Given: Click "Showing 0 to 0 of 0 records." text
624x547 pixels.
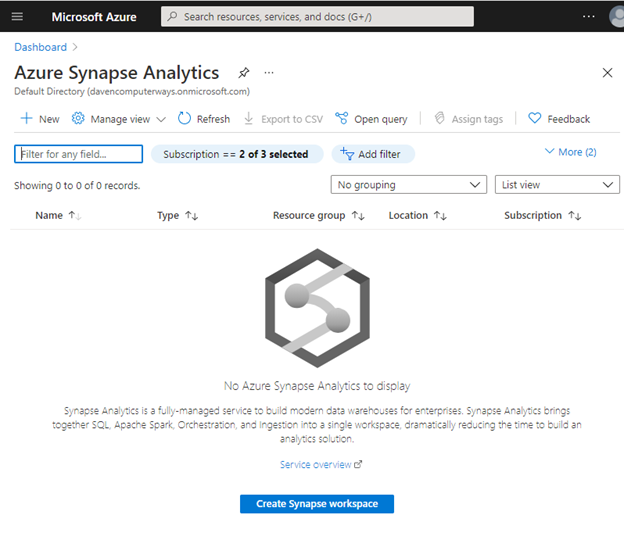Looking at the screenshot, I should (77, 185).
